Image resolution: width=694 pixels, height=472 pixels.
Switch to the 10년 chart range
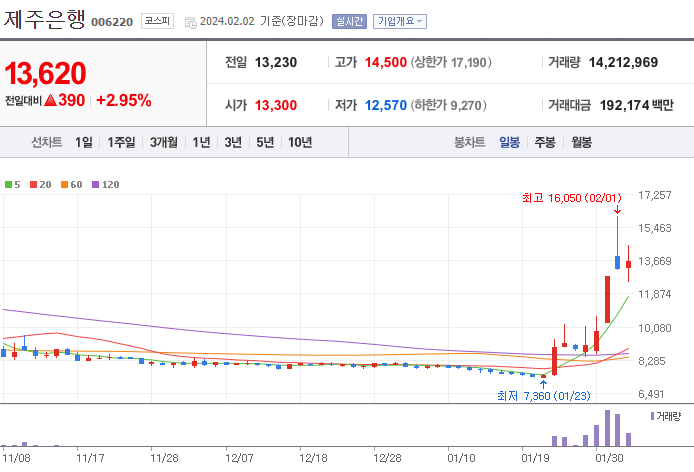(300, 142)
